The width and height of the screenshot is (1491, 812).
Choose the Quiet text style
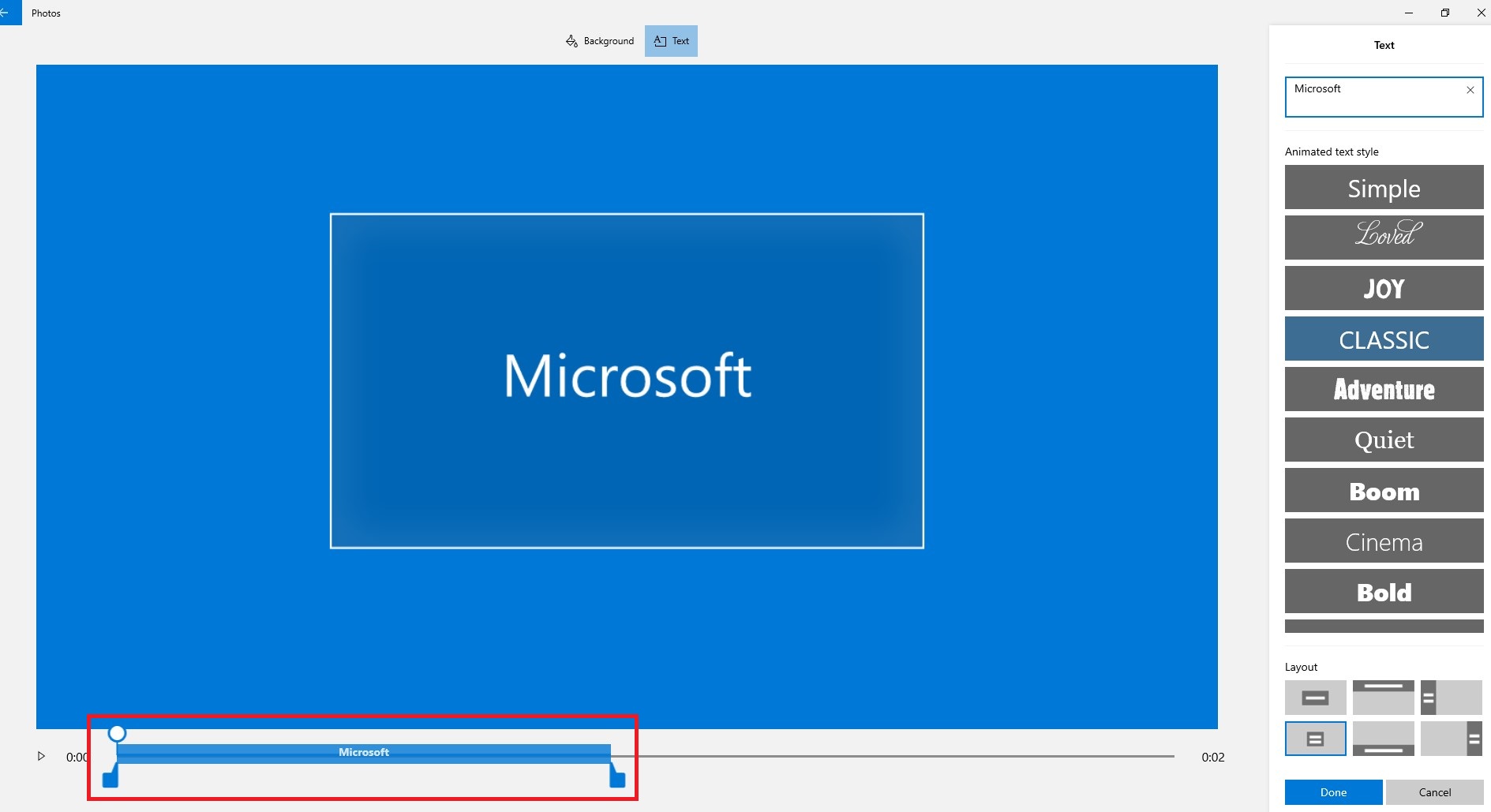coord(1384,440)
